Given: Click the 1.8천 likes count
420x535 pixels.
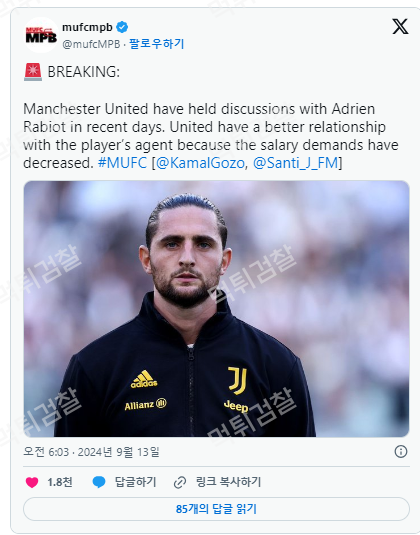Looking at the screenshot, I should [60, 482].
